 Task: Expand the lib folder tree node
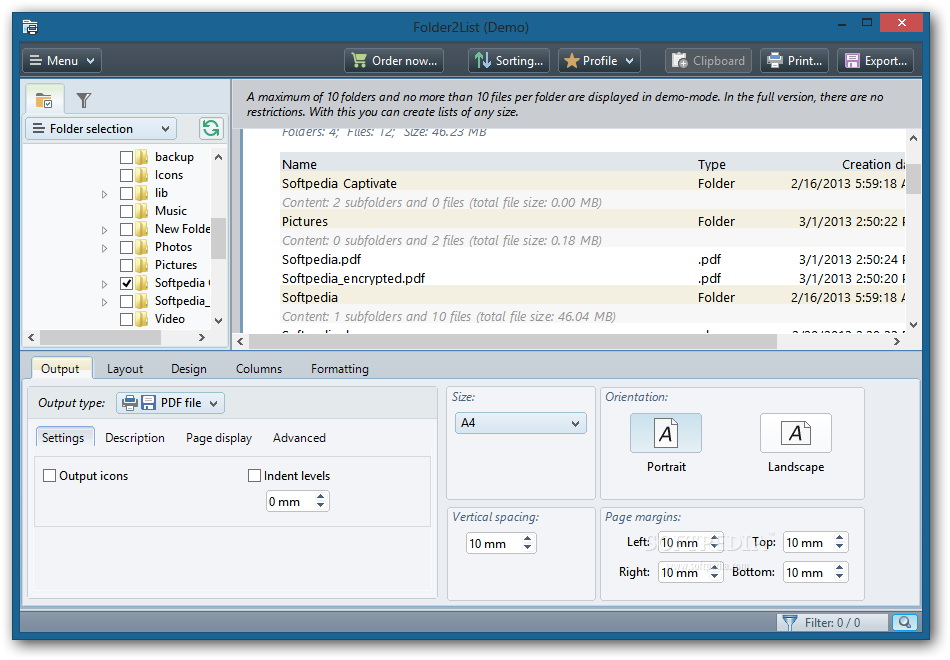(x=105, y=194)
